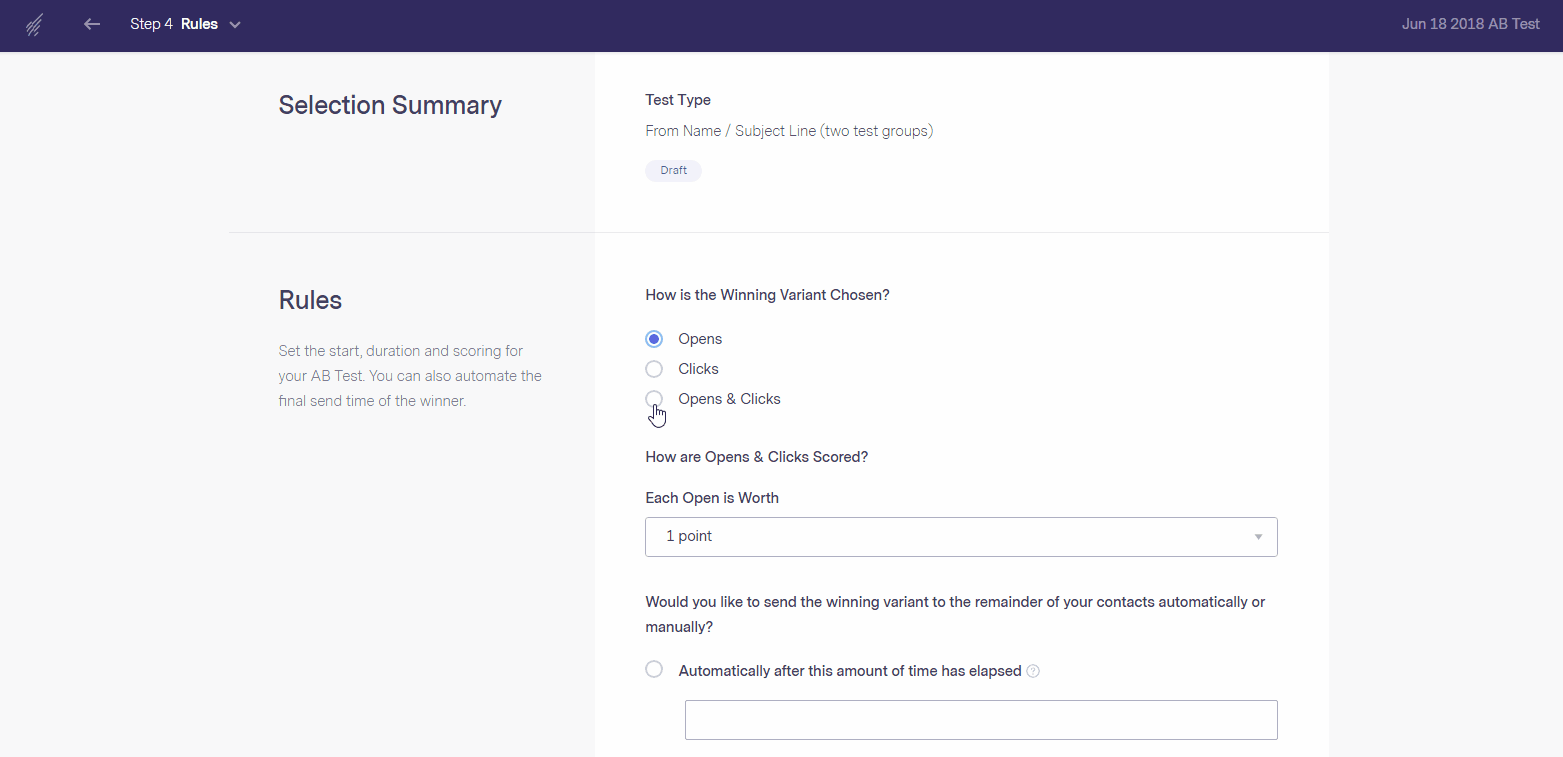Click the Each Open is Worth label
Image resolution: width=1563 pixels, height=757 pixels.
712,498
